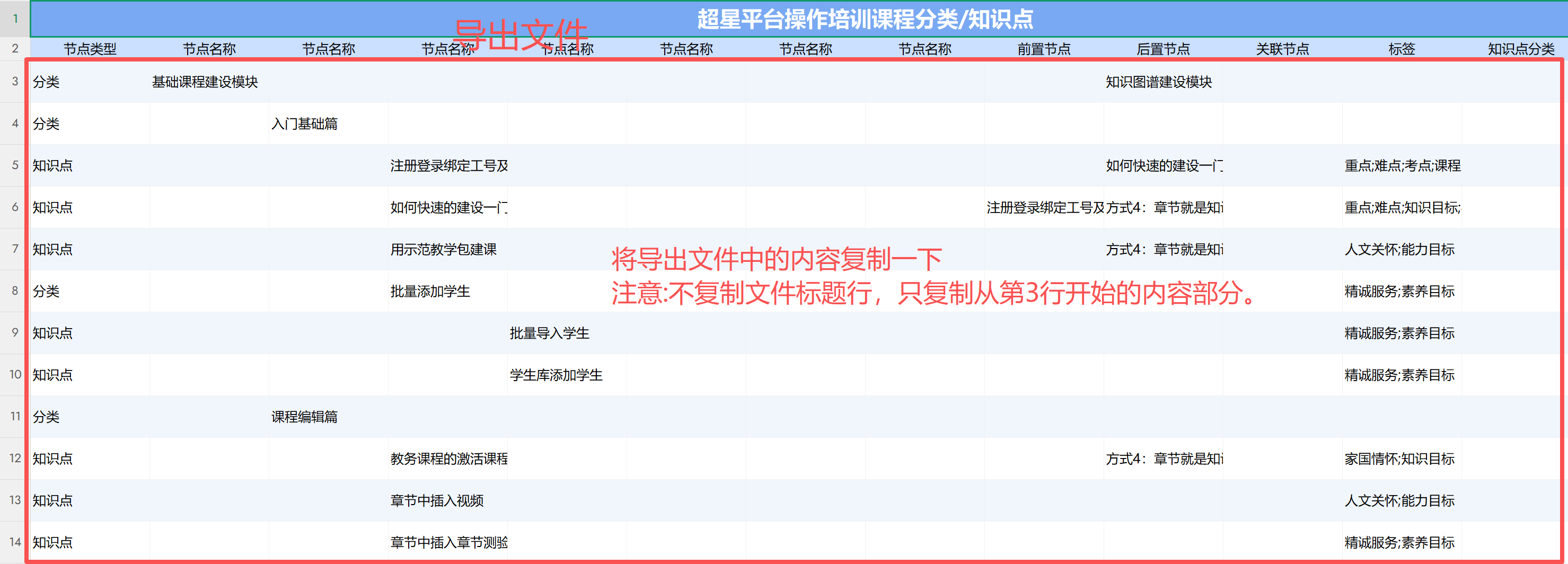1568x564 pixels.
Task: Select row header number 7
Action: pyautogui.click(x=15, y=249)
